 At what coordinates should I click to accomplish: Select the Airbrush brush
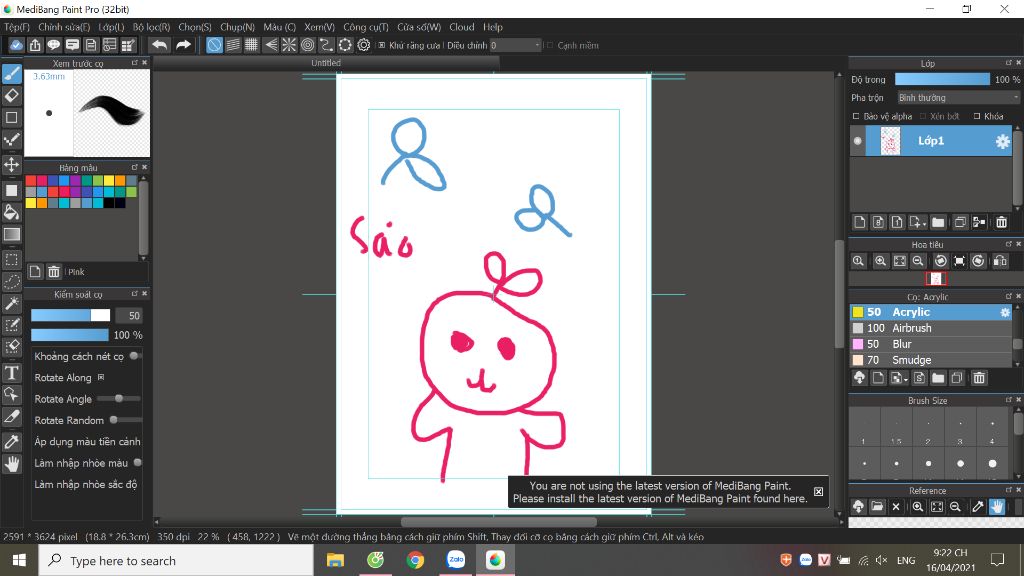click(x=931, y=328)
